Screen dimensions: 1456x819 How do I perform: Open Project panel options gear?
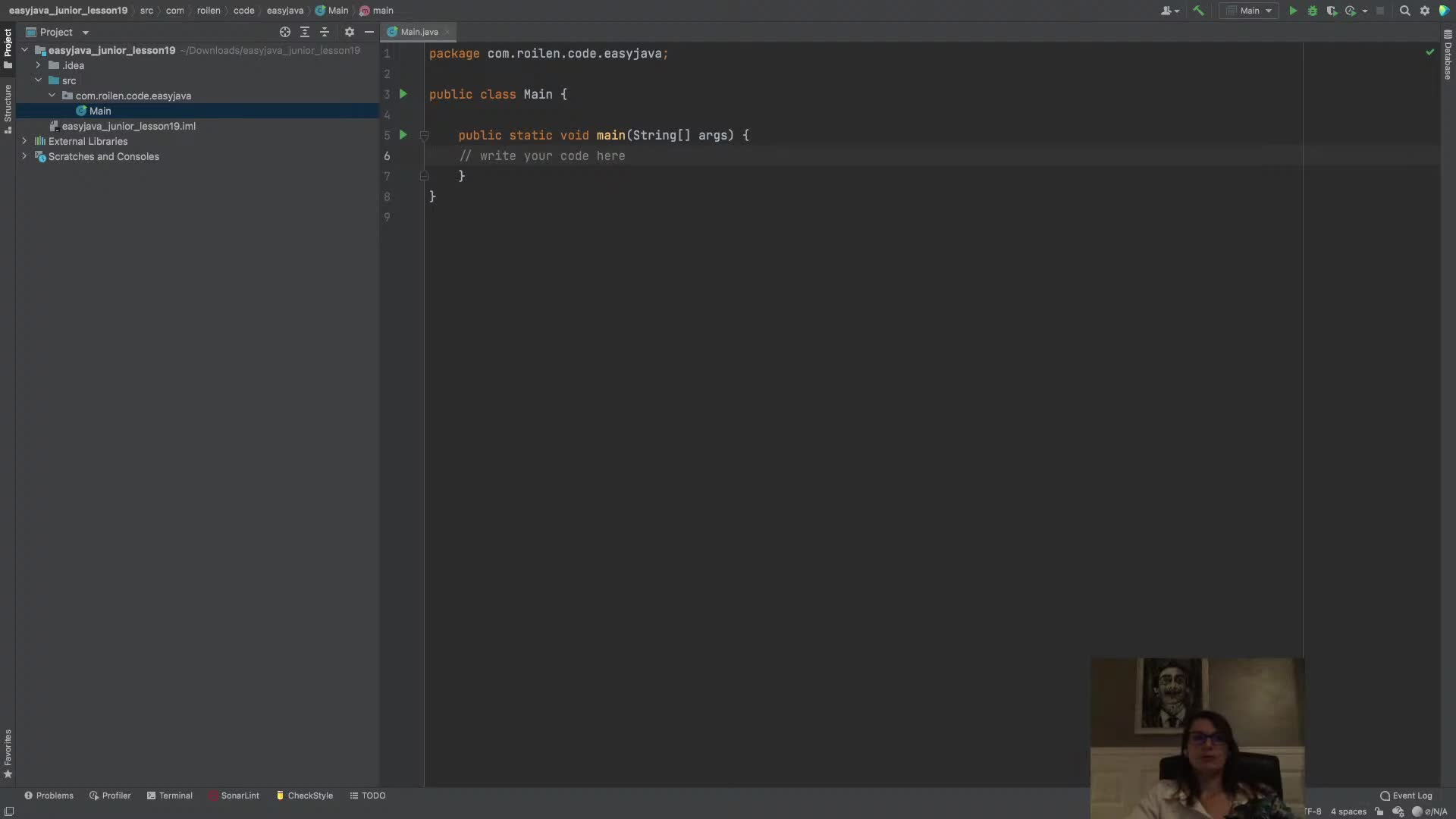click(x=350, y=32)
